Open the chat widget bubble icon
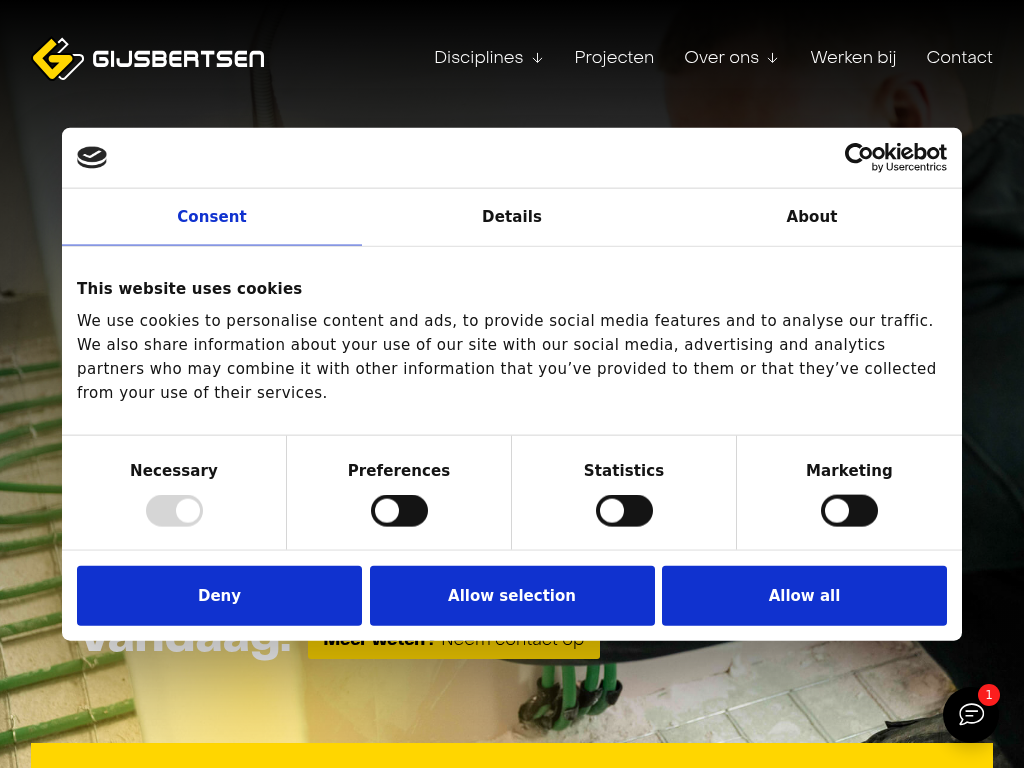 (971, 714)
